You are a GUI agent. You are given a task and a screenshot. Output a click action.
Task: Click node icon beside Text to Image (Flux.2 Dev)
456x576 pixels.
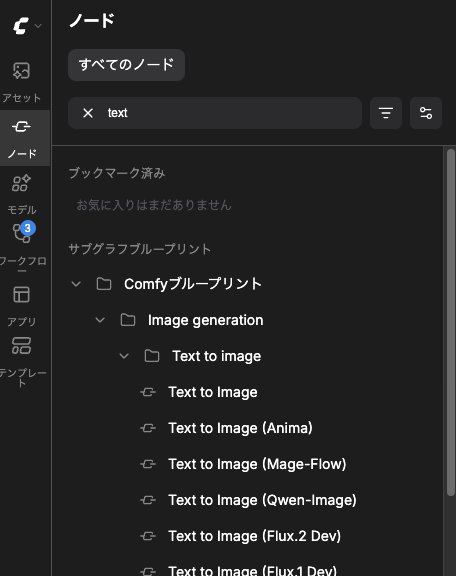tap(148, 536)
